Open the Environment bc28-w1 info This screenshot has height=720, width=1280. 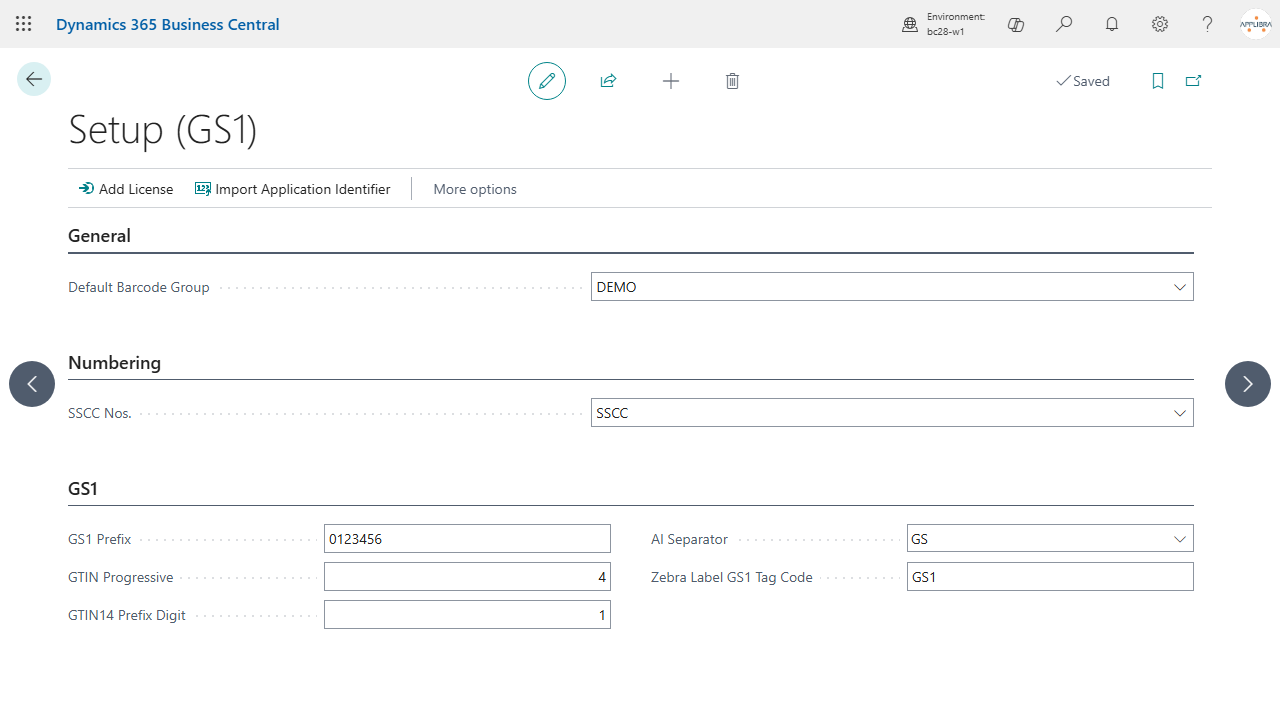943,24
